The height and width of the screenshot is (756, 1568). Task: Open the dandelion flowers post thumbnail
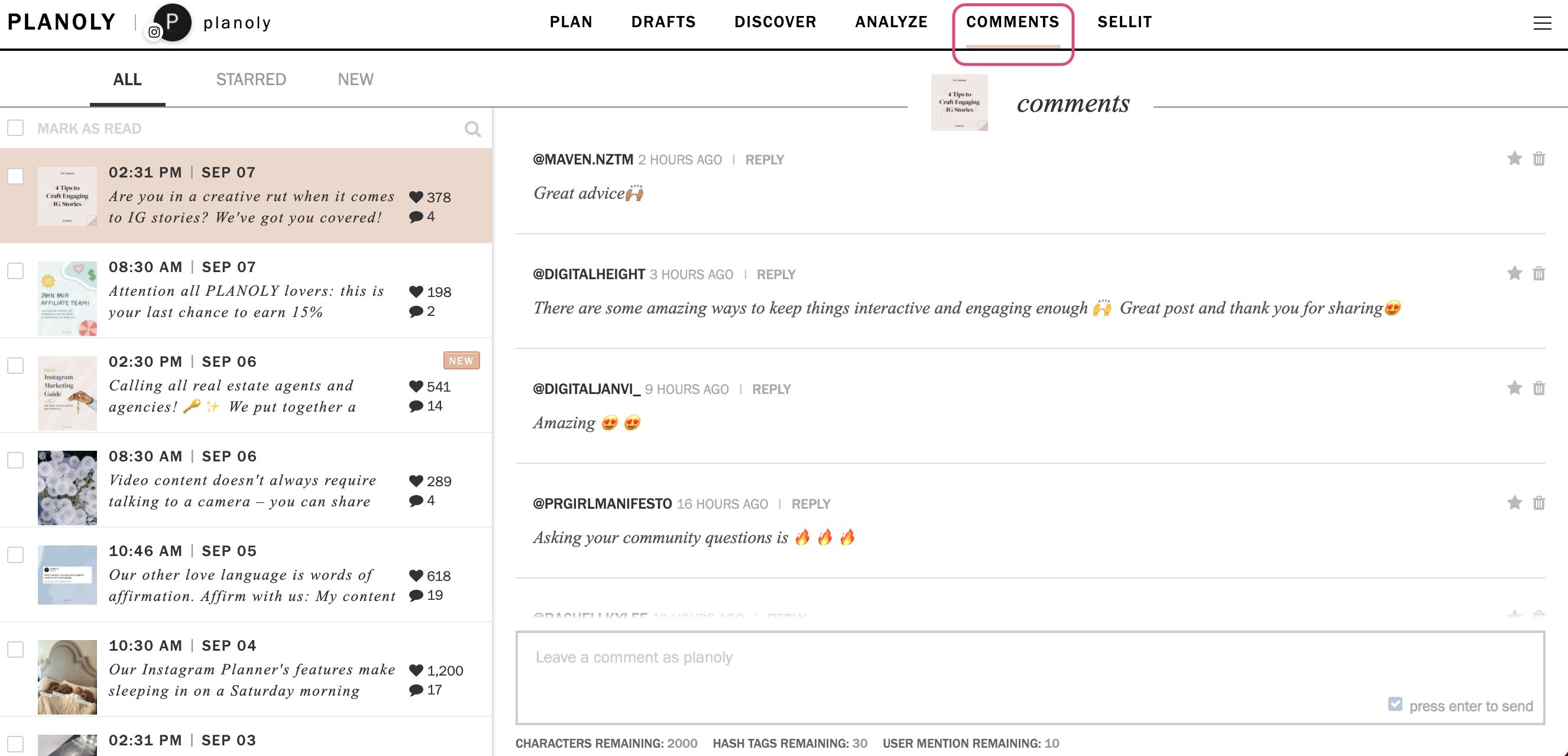point(67,487)
